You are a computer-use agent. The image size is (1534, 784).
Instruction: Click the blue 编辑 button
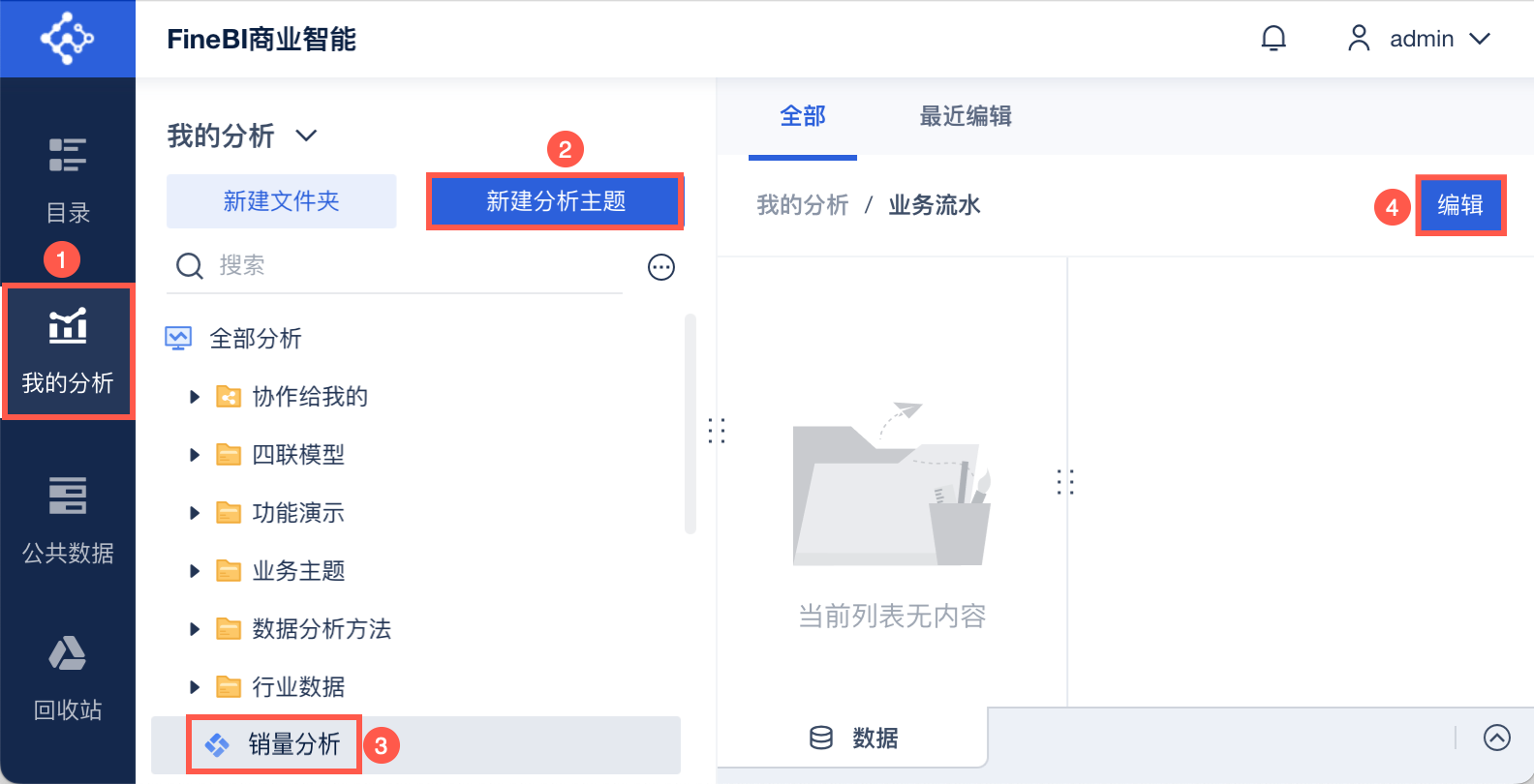[x=1460, y=205]
